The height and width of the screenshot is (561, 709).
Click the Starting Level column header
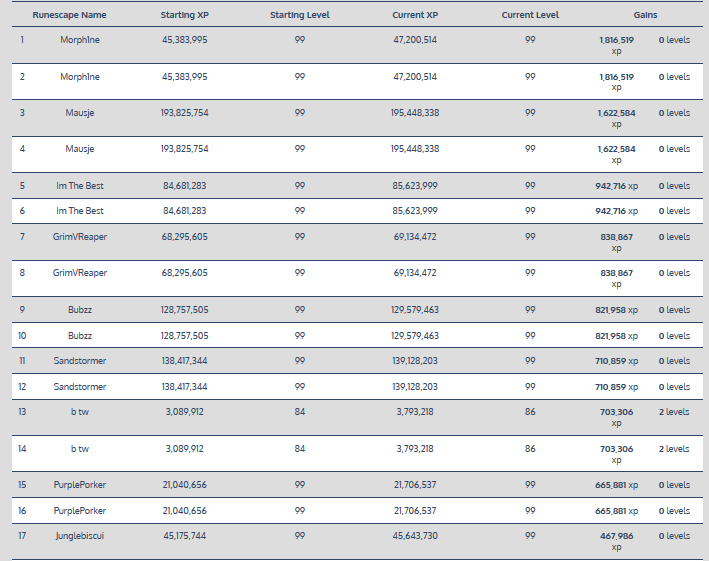pyautogui.click(x=299, y=16)
